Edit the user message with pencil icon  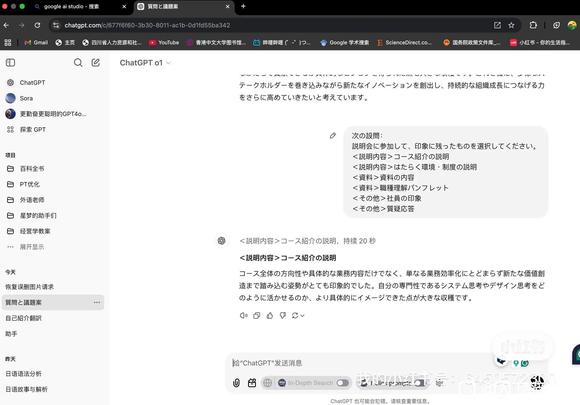(333, 136)
